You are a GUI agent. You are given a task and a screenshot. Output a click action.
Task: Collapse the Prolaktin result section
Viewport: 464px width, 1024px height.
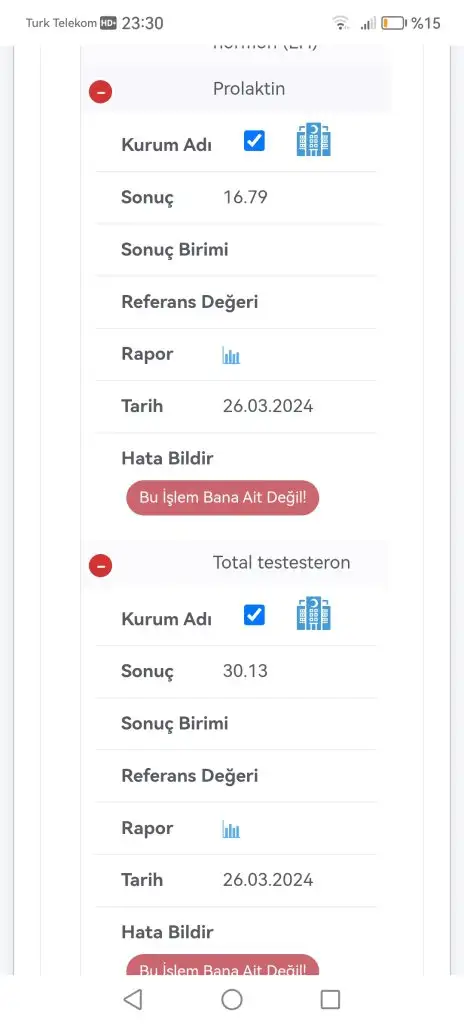coord(101,92)
